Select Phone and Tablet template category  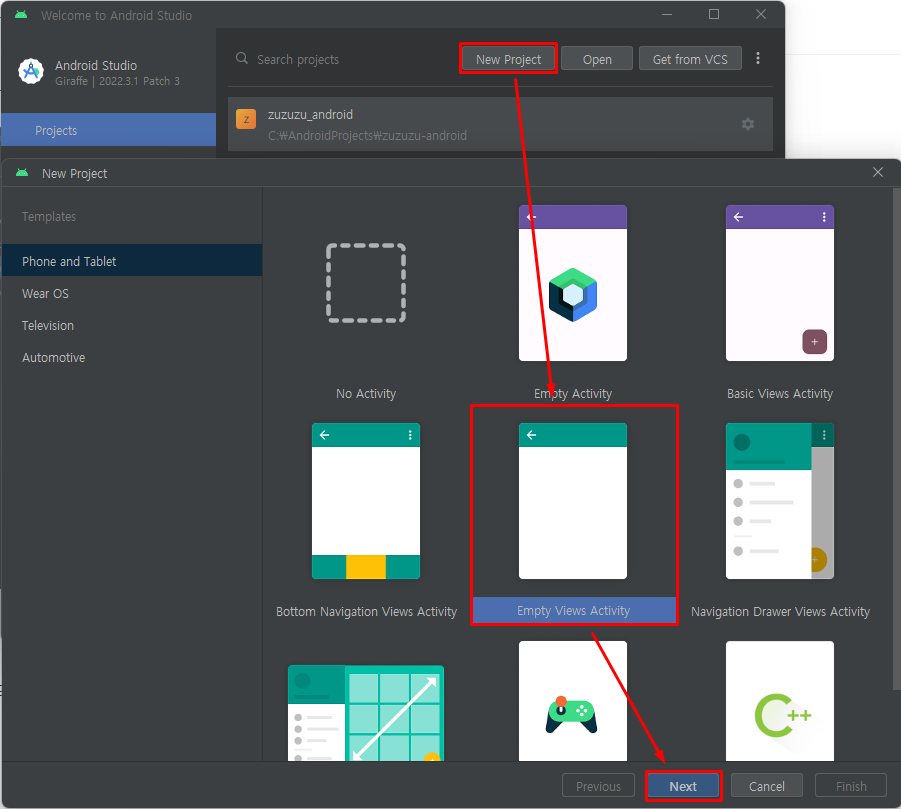pos(132,261)
